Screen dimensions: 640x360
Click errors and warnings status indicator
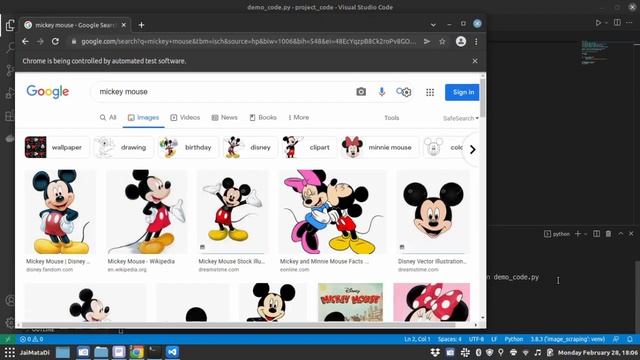click(31, 339)
